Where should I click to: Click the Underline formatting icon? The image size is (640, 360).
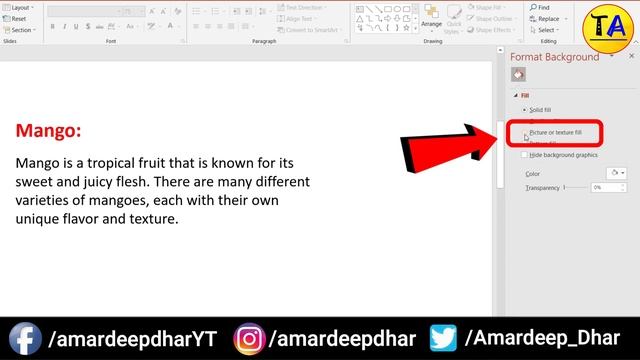point(76,27)
